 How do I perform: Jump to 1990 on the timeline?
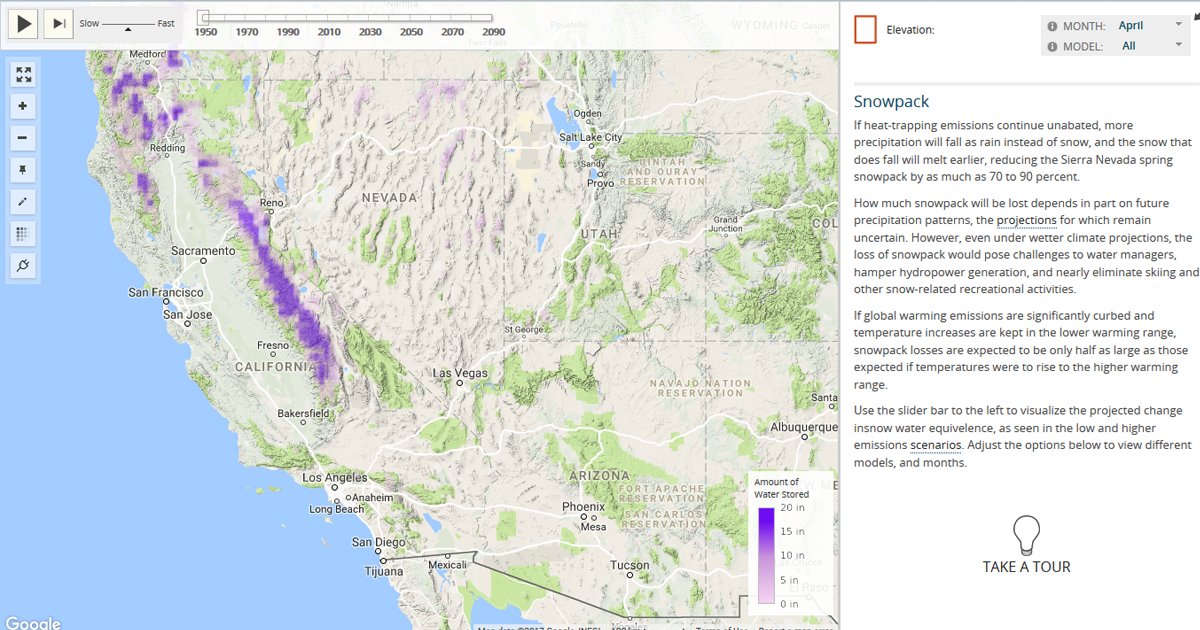point(288,32)
